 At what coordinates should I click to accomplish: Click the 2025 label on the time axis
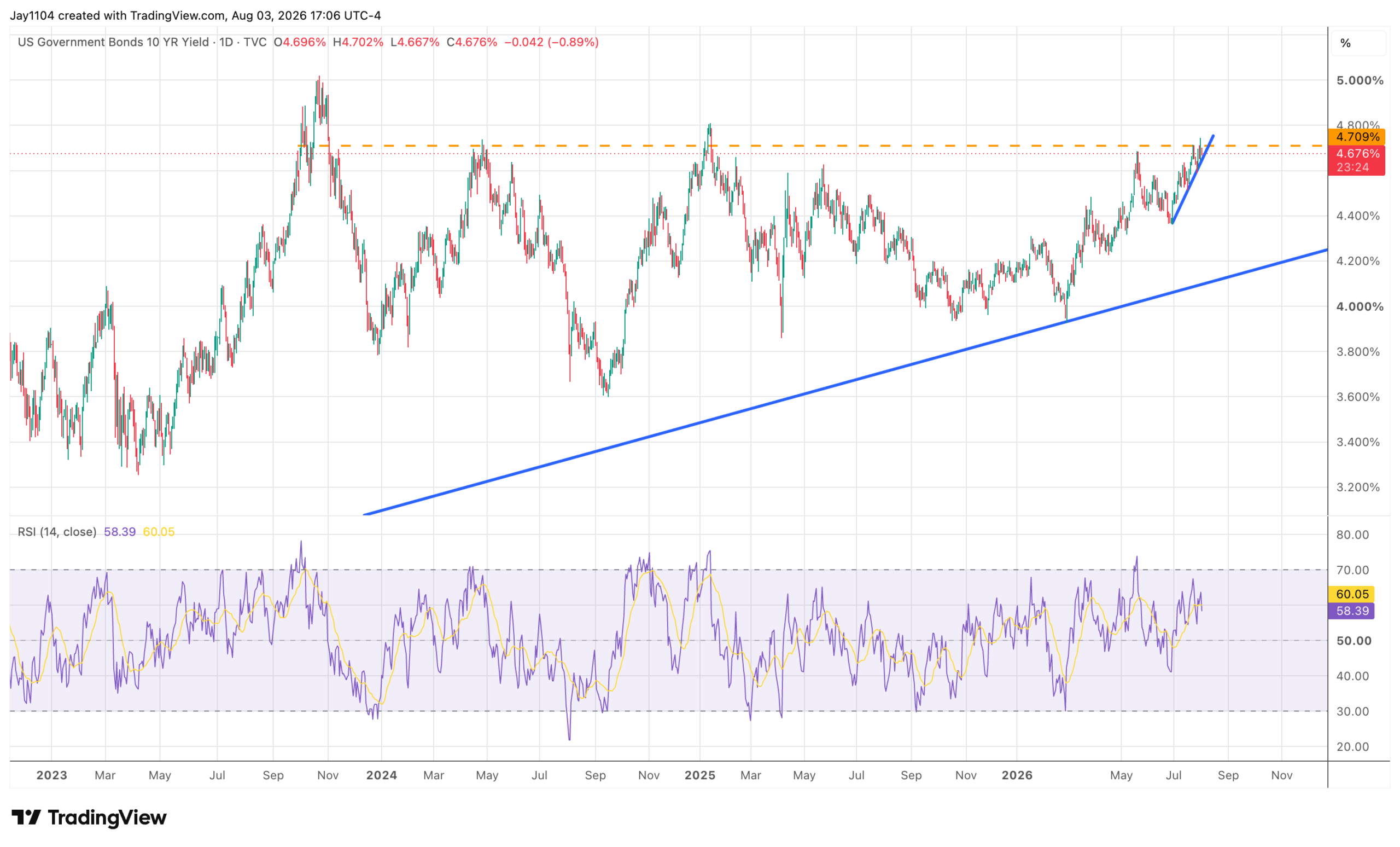pyautogui.click(x=700, y=775)
